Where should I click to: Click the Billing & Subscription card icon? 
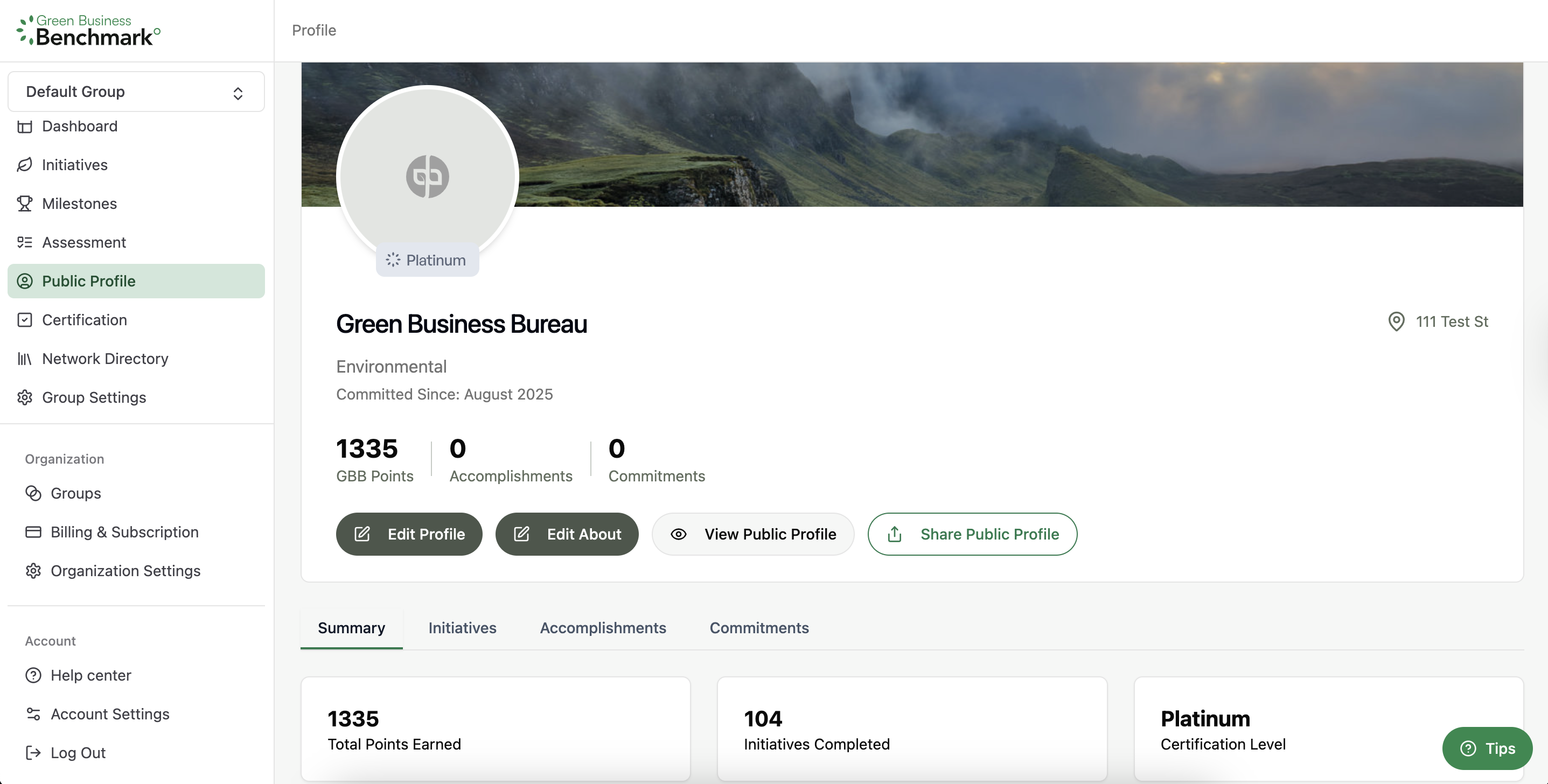click(33, 531)
